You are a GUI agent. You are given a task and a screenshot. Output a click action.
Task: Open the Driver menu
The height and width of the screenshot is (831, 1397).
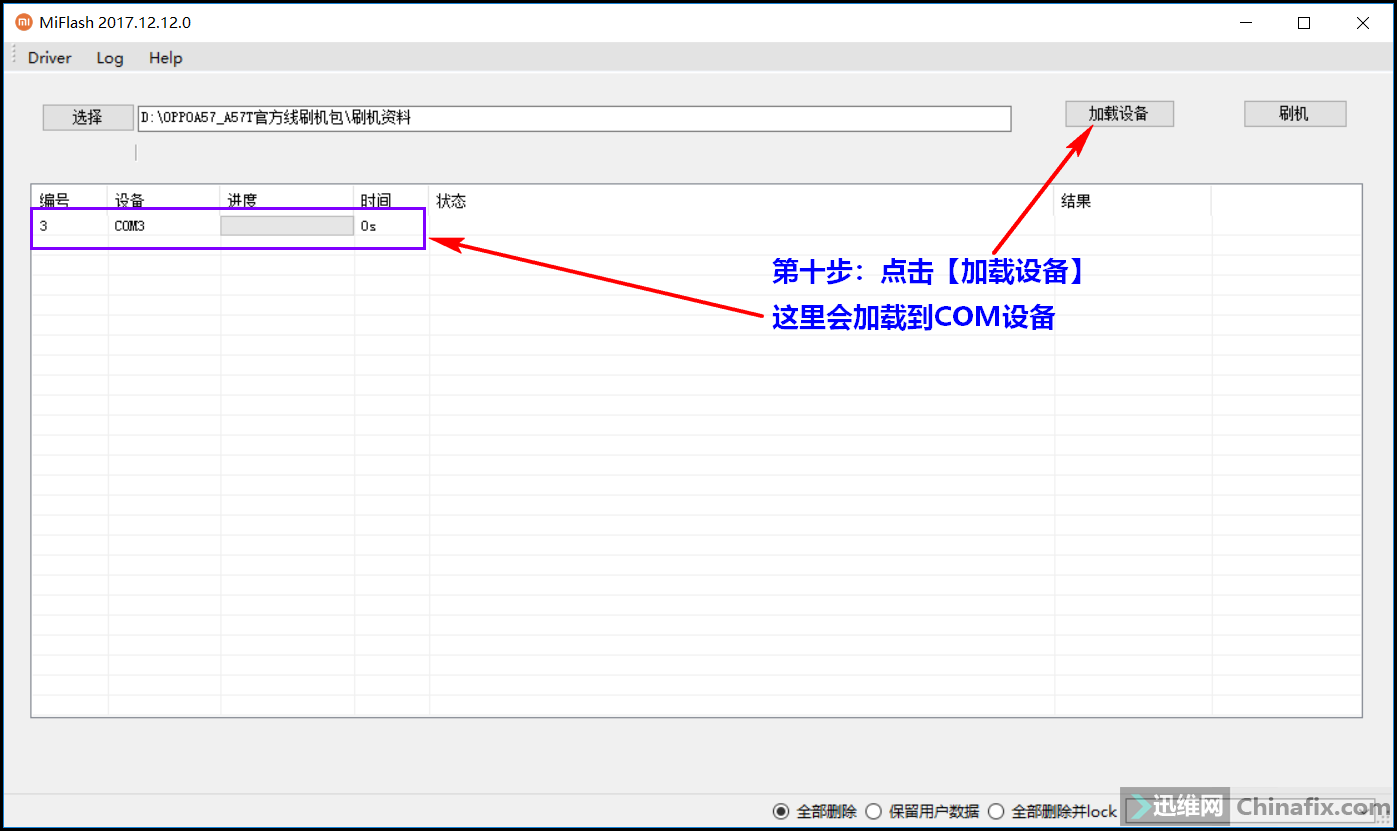(49, 58)
